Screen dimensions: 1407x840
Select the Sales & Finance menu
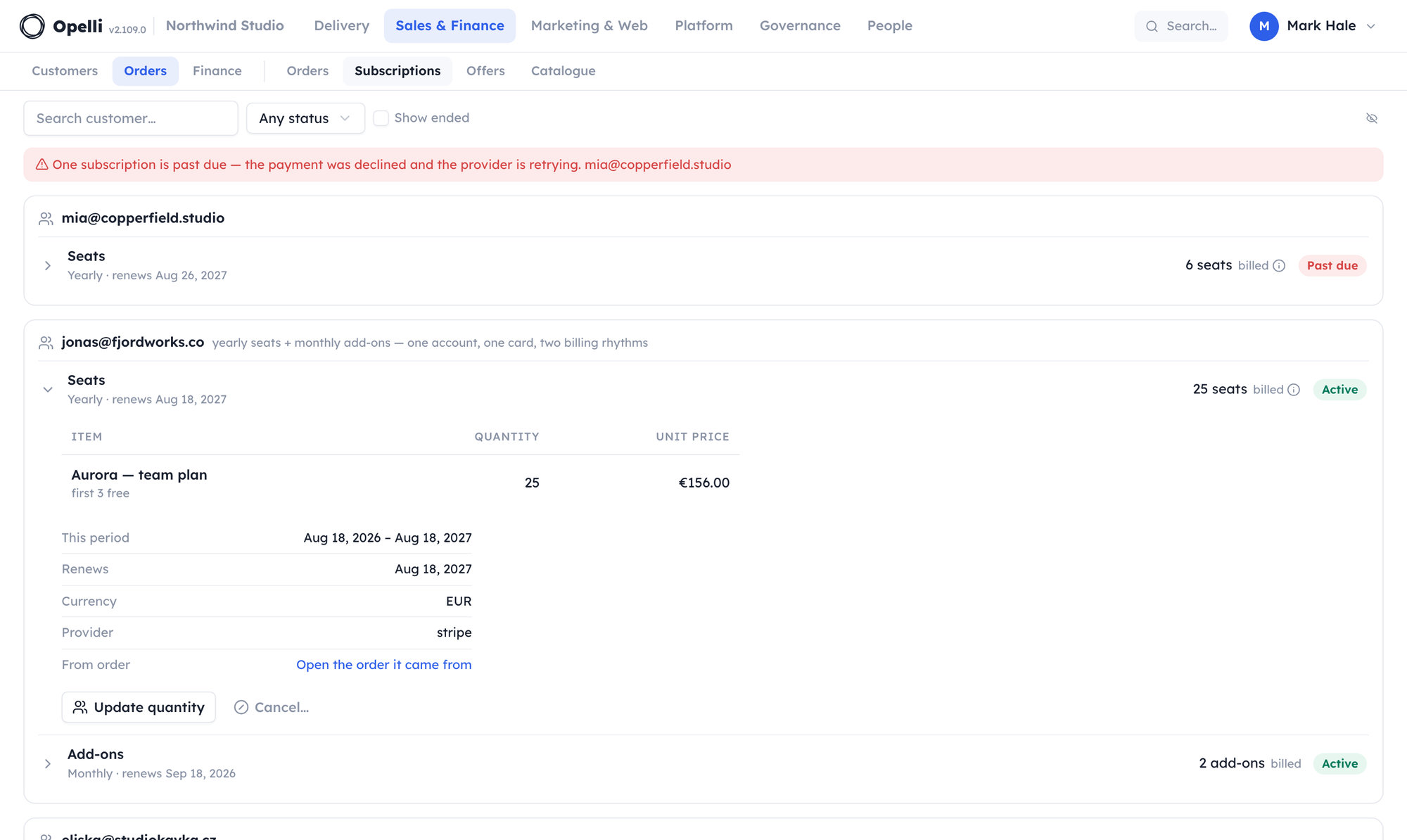450,26
